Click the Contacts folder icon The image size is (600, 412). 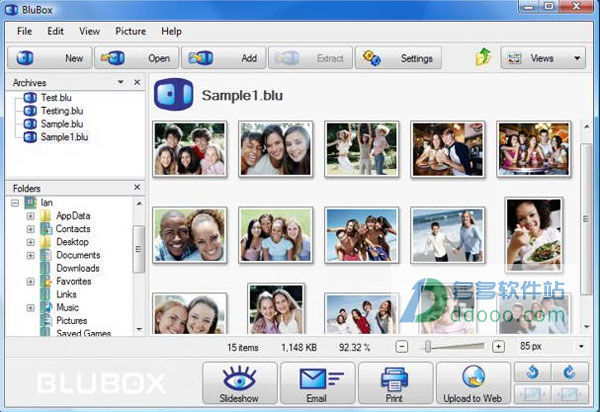coord(46,229)
